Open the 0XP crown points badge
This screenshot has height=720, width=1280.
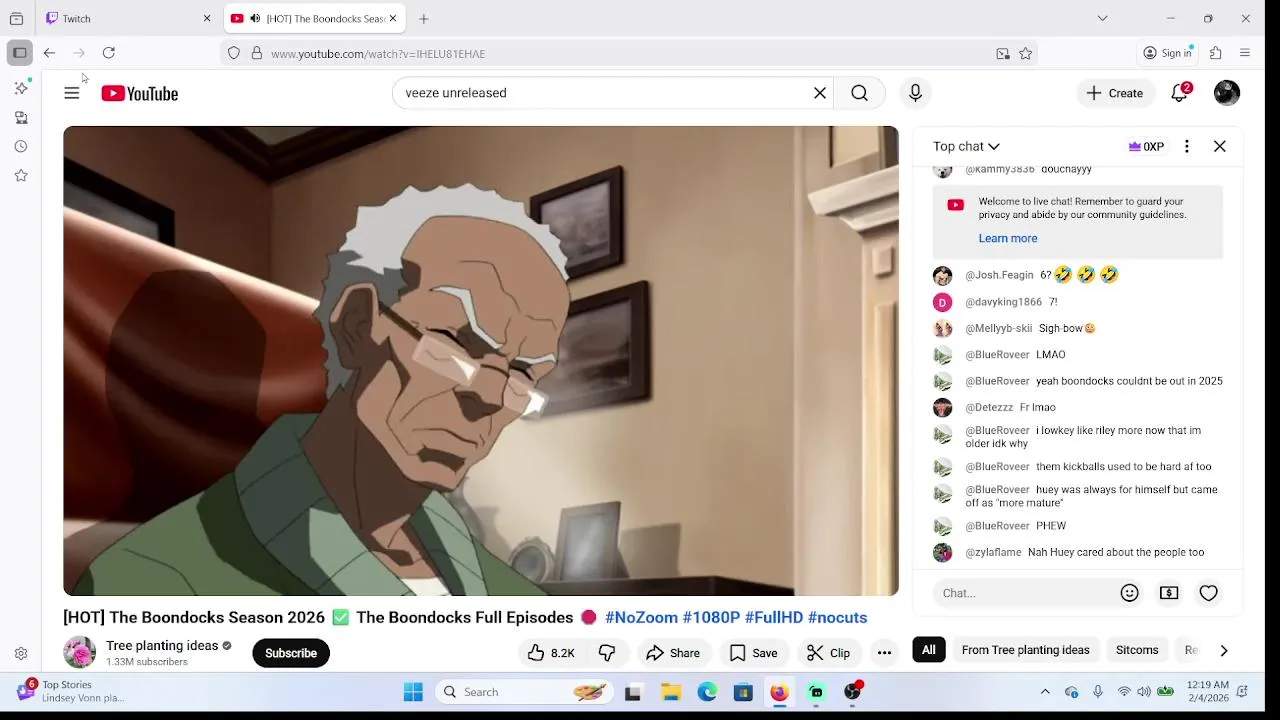[1146, 146]
